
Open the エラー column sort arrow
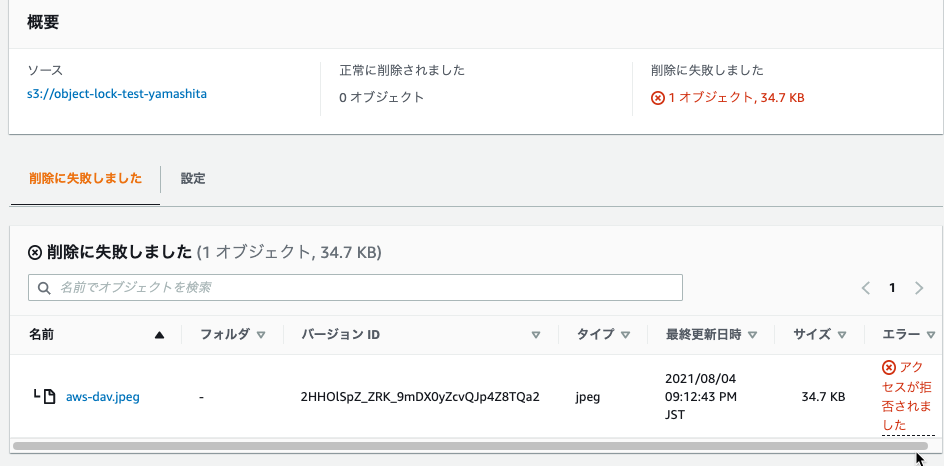click(931, 335)
